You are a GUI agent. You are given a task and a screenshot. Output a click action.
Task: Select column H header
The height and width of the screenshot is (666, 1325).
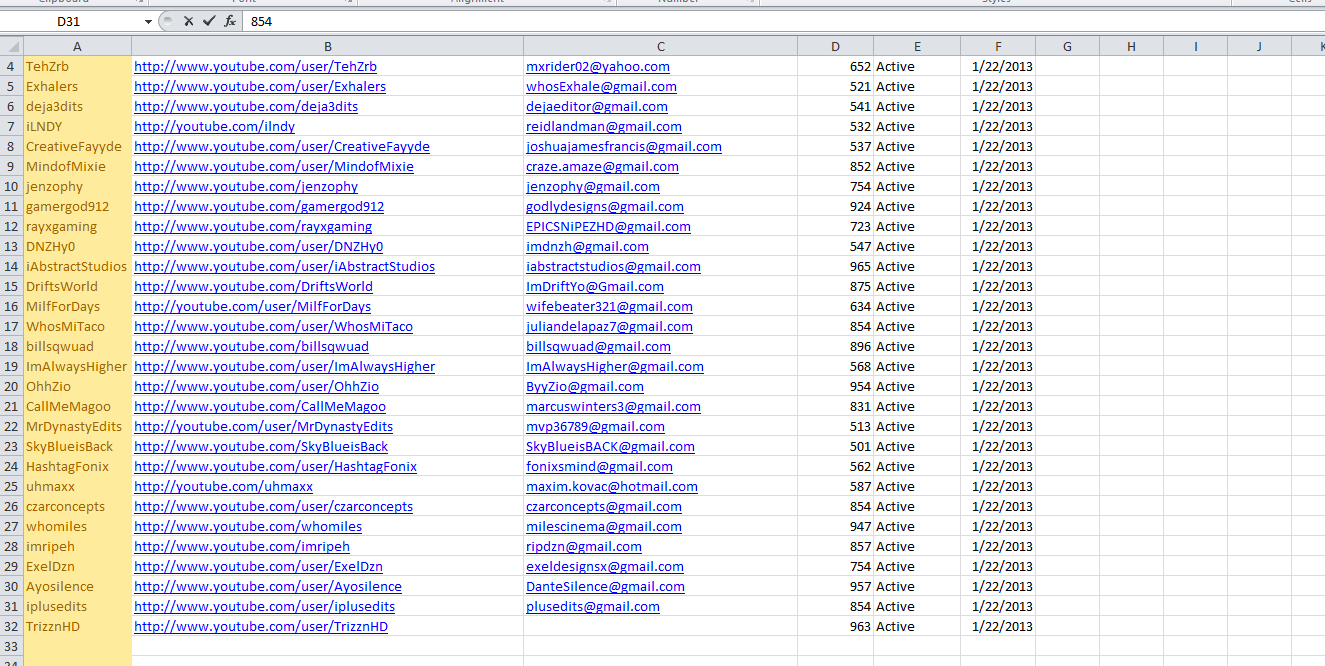tap(1131, 46)
